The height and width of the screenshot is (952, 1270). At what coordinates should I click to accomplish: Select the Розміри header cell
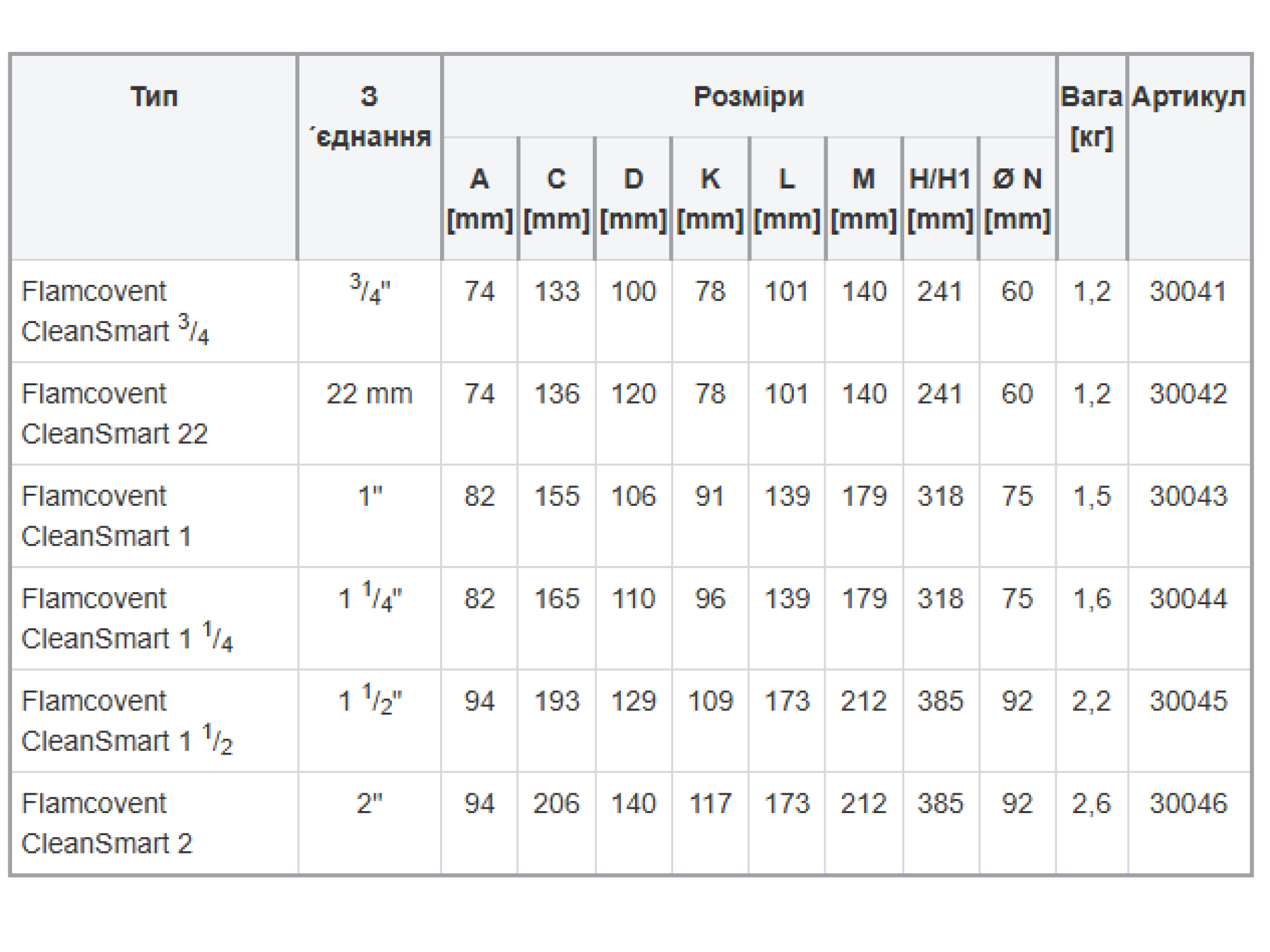749,96
